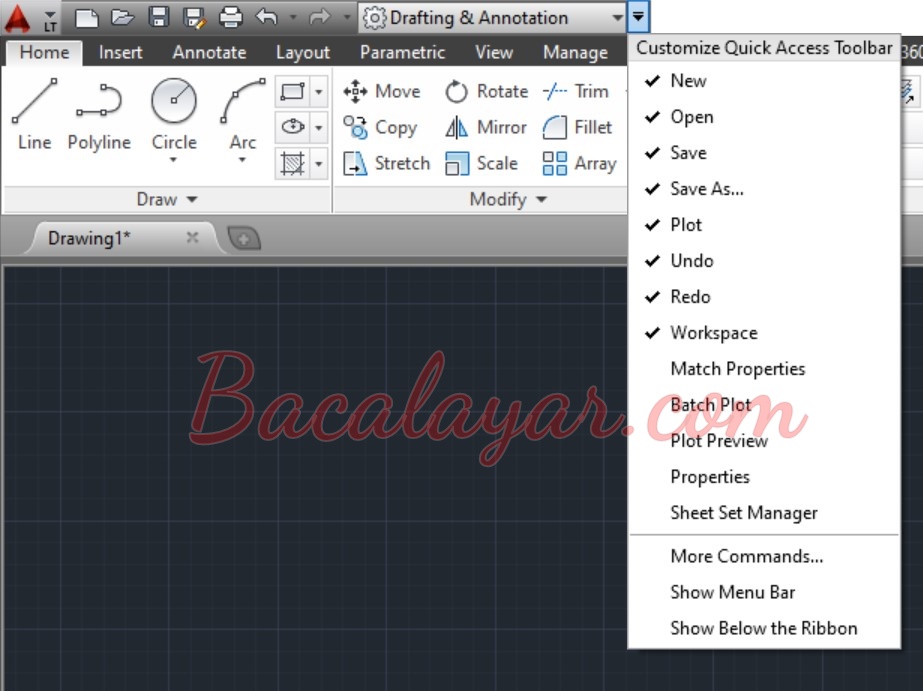This screenshot has height=691, width=923.
Task: Toggle off Workspace in the customize menu
Action: click(x=713, y=333)
